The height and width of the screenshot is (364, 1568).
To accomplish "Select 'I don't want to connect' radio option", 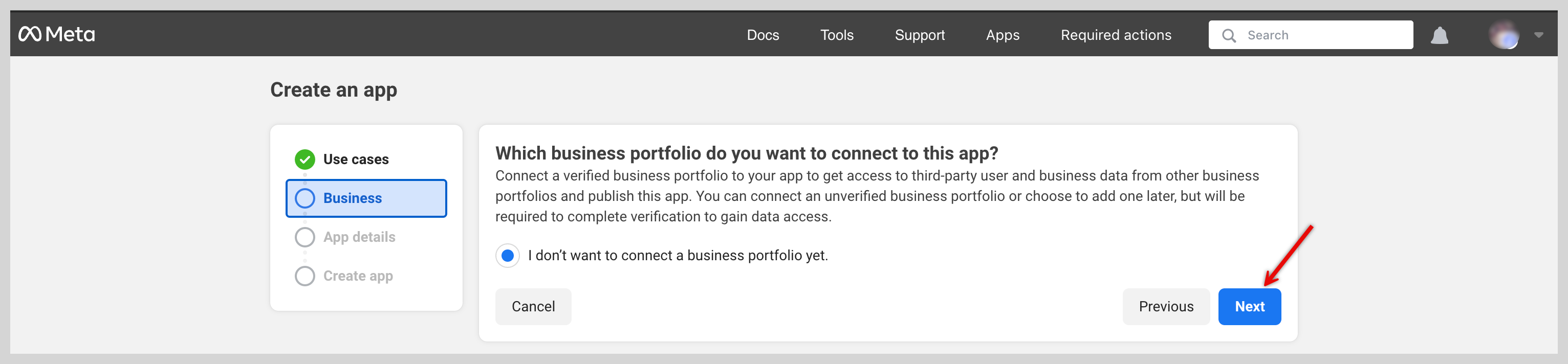I will coord(507,255).
